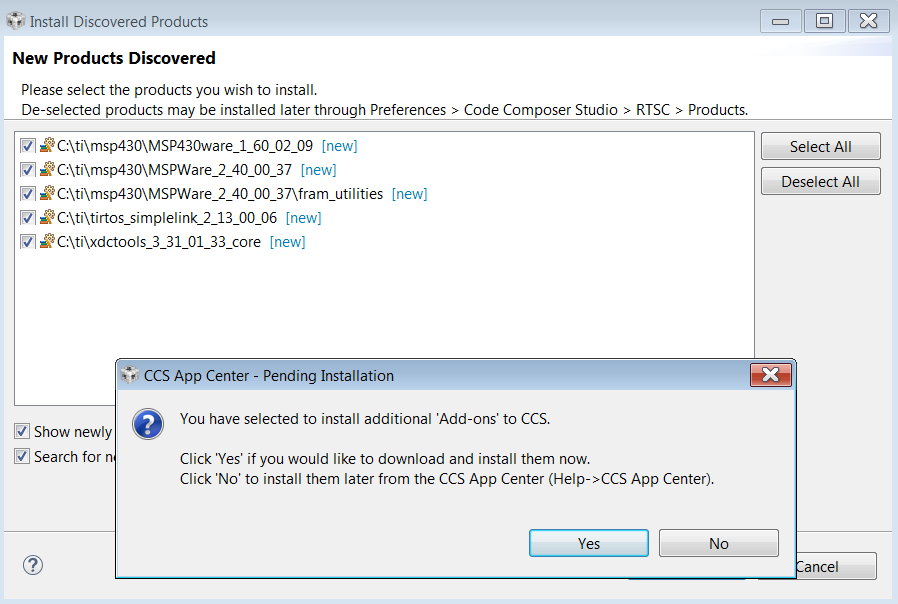Viewport: 898px width, 604px height.
Task: Uncheck tirtos_simplelink_2_13_00_06 checkbox
Action: (27, 218)
